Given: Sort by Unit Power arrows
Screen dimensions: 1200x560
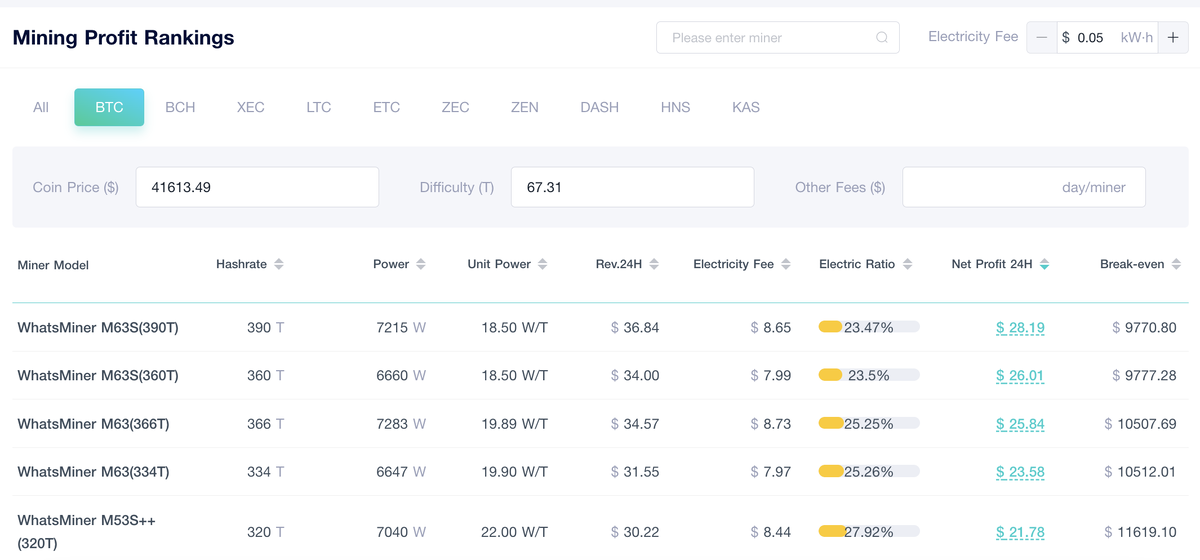Looking at the screenshot, I should 542,264.
